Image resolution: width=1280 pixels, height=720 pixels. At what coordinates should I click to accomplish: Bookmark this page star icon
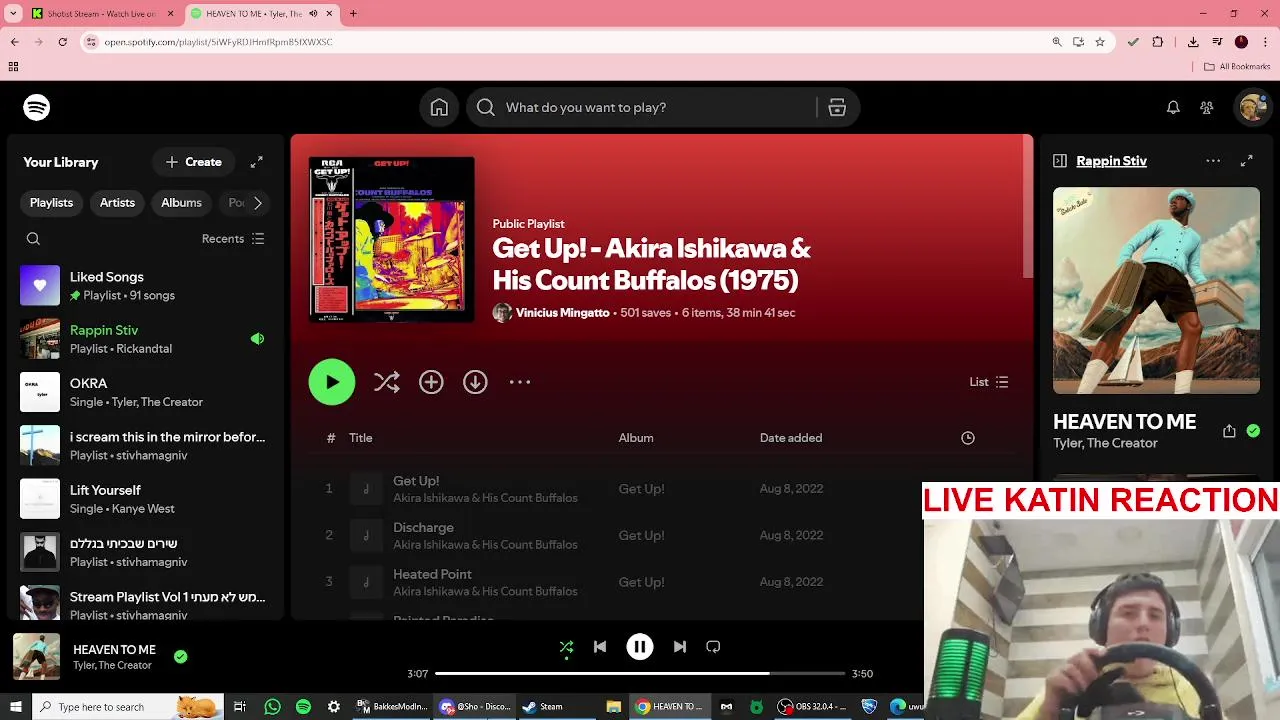click(1100, 42)
